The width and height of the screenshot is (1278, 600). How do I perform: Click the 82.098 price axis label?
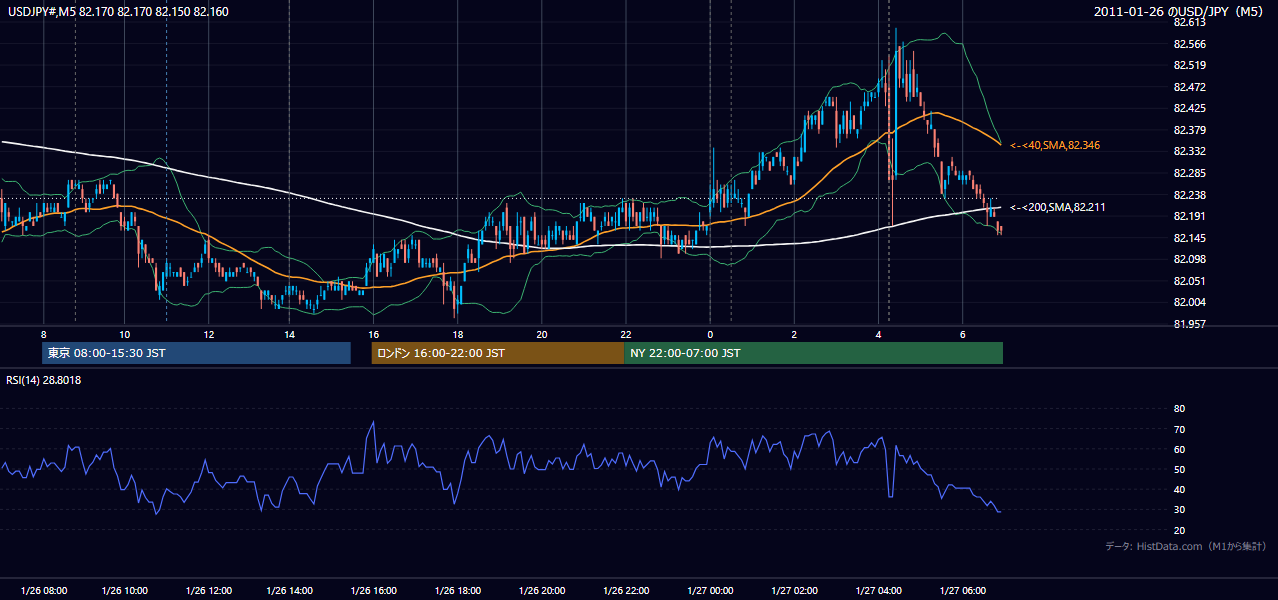[x=1189, y=259]
